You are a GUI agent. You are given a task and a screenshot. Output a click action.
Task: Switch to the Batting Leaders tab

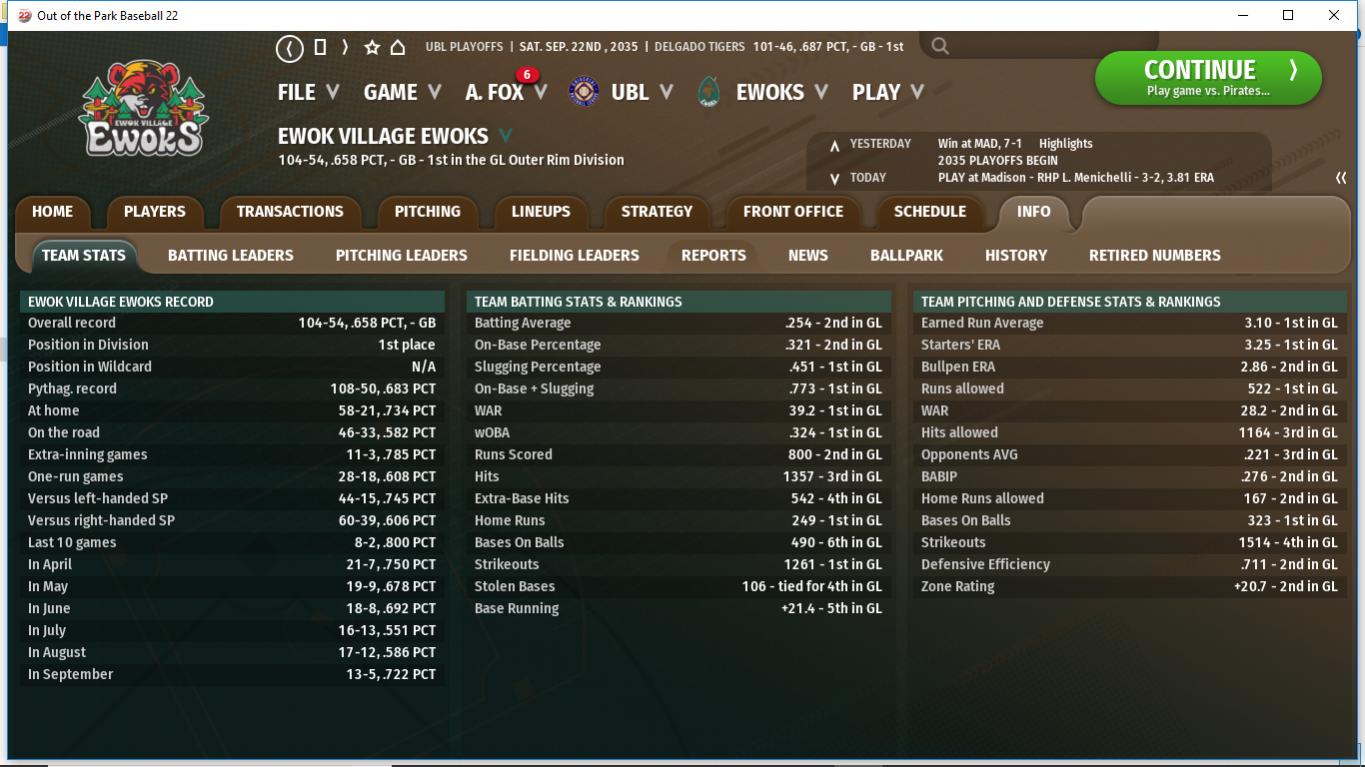click(230, 255)
